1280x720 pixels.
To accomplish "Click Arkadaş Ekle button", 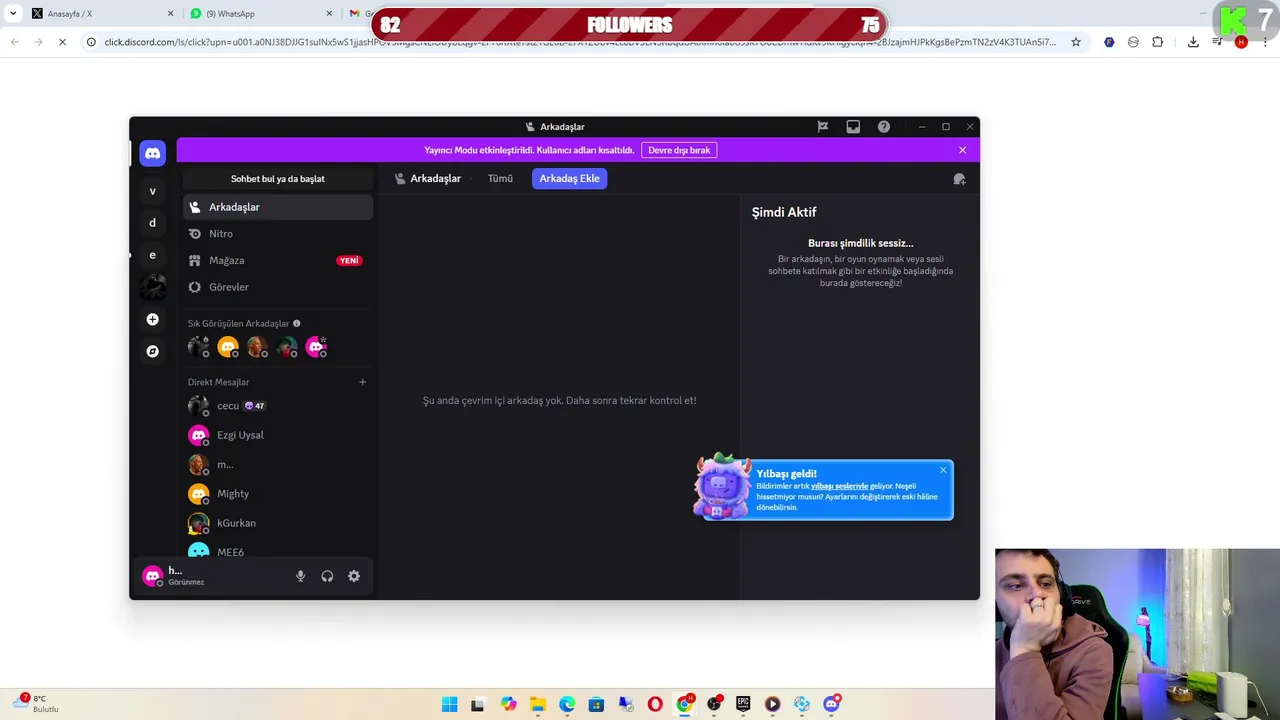I will [569, 178].
